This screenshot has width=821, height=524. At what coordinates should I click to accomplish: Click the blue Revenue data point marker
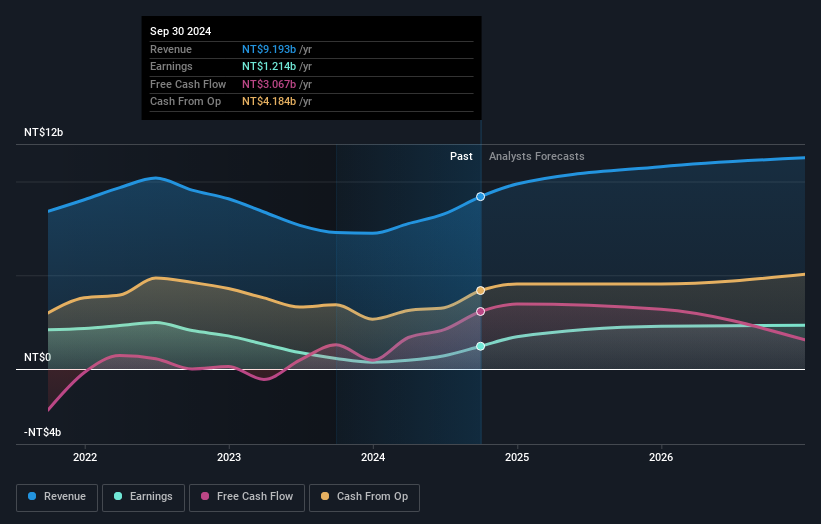coord(480,197)
